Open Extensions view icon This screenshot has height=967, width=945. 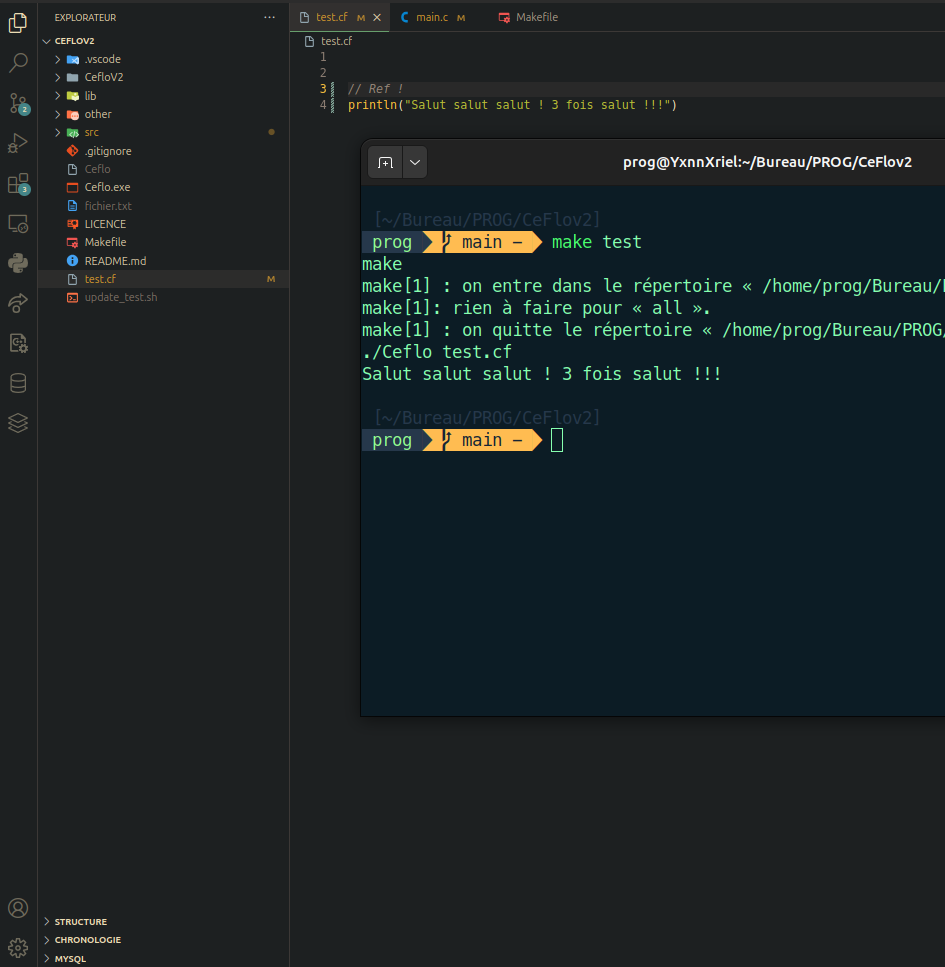click(18, 183)
